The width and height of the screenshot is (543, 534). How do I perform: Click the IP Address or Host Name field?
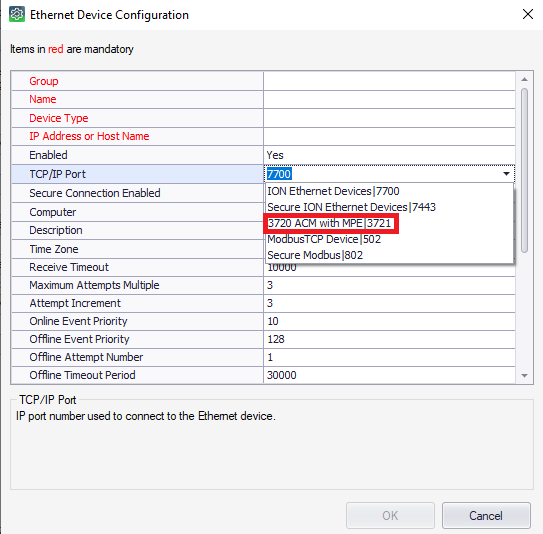(x=389, y=136)
